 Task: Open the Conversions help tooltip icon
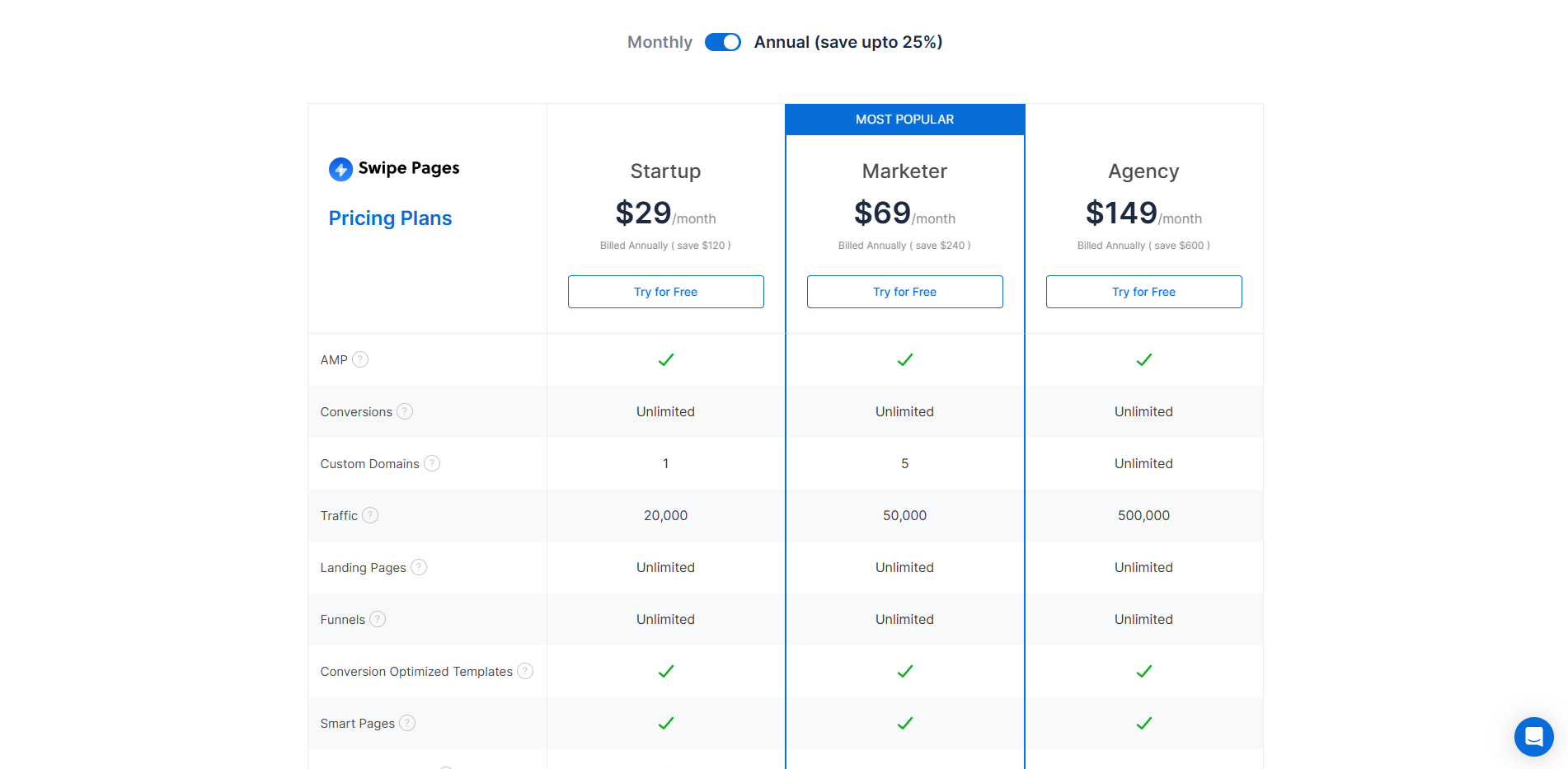pos(405,411)
